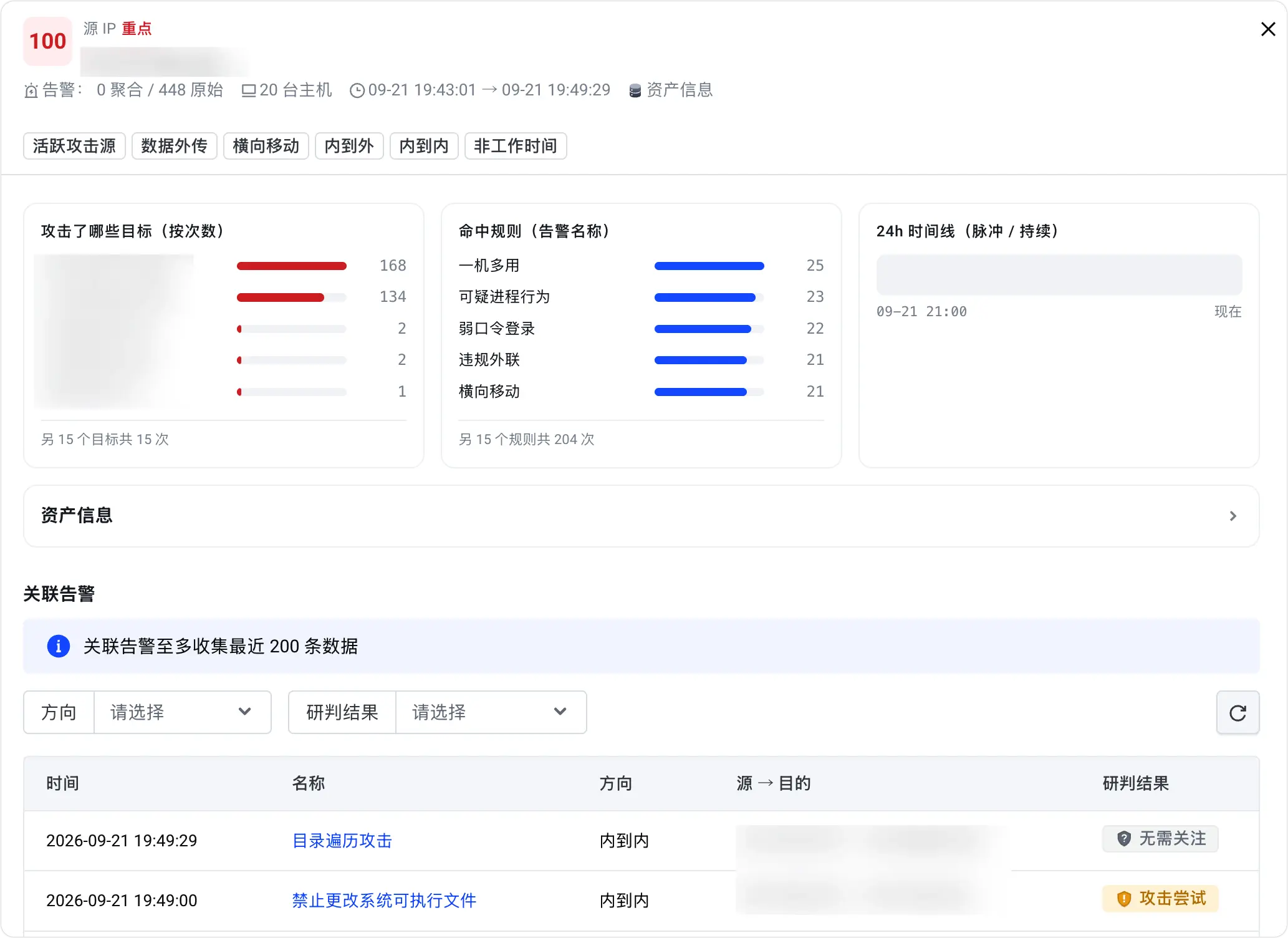
Task: Open the 禁止更改系统可执行文件 alert link
Action: [384, 901]
